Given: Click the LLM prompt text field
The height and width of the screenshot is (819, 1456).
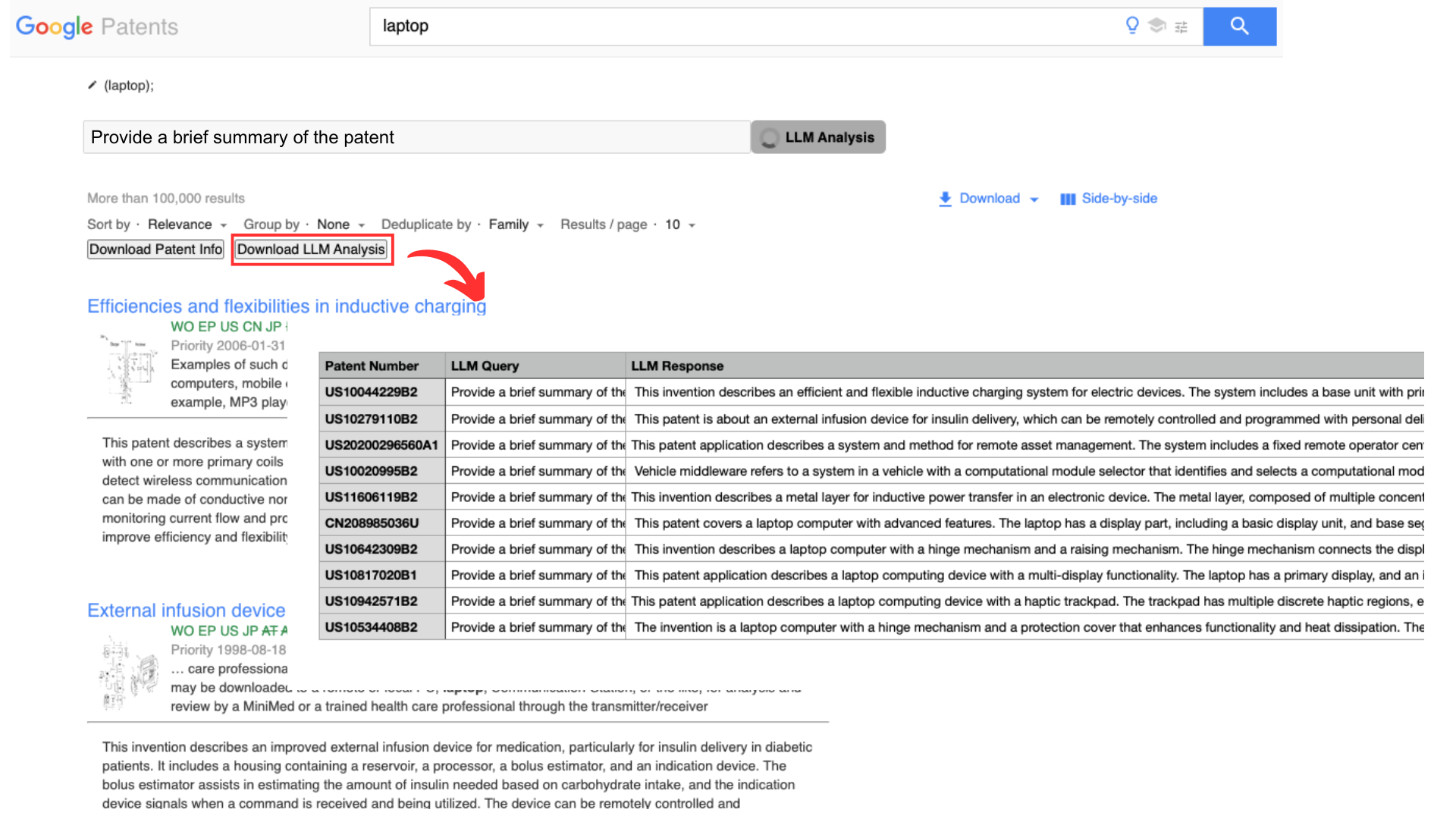Looking at the screenshot, I should tap(416, 137).
